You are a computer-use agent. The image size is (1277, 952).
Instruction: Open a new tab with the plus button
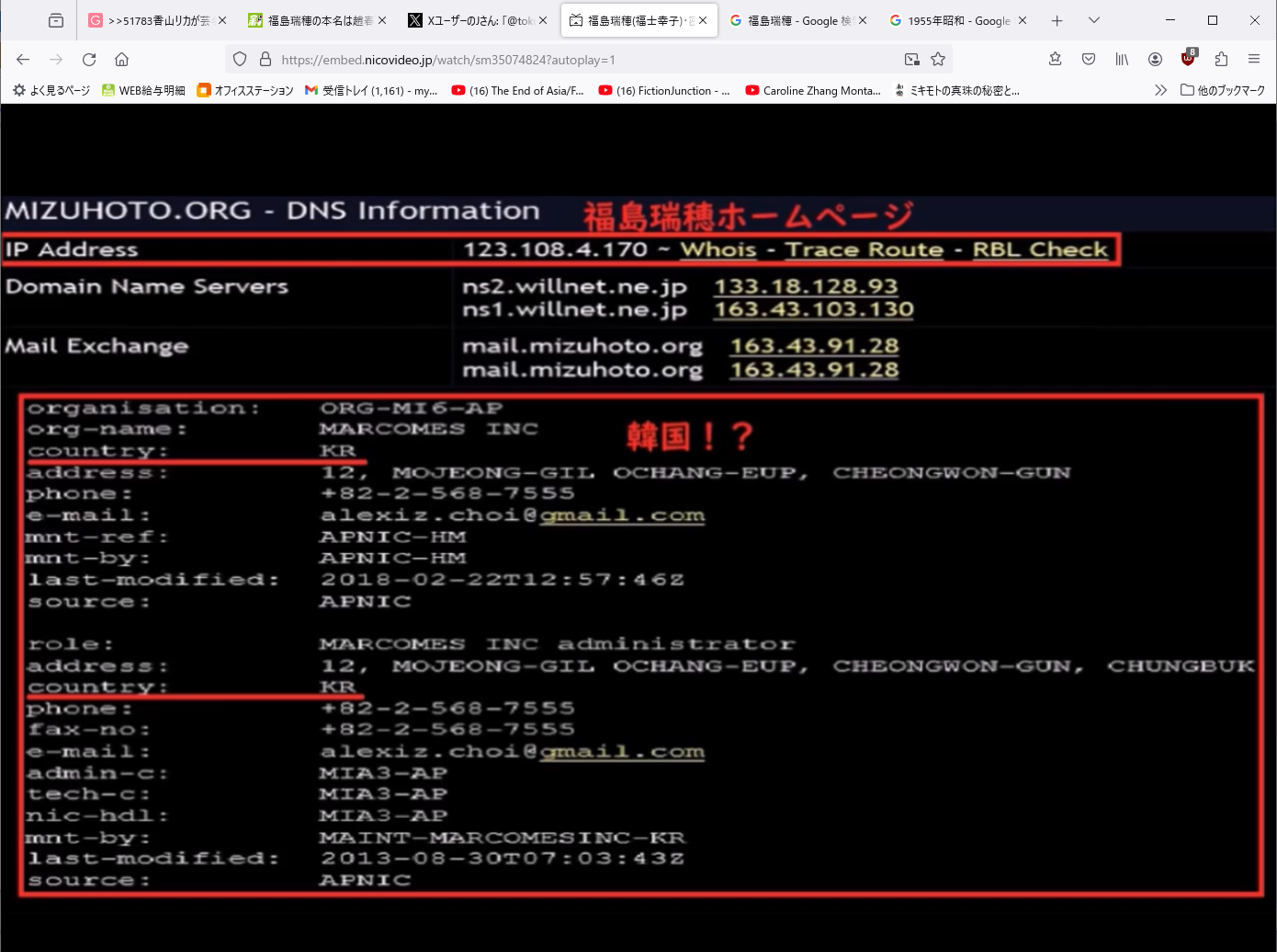(1057, 20)
